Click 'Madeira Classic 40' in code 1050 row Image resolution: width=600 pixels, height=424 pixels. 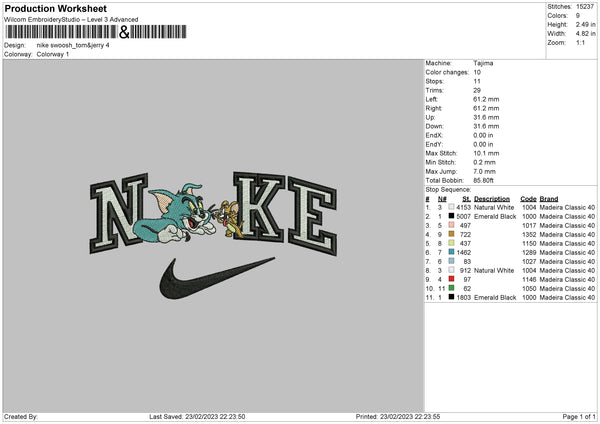click(567, 288)
